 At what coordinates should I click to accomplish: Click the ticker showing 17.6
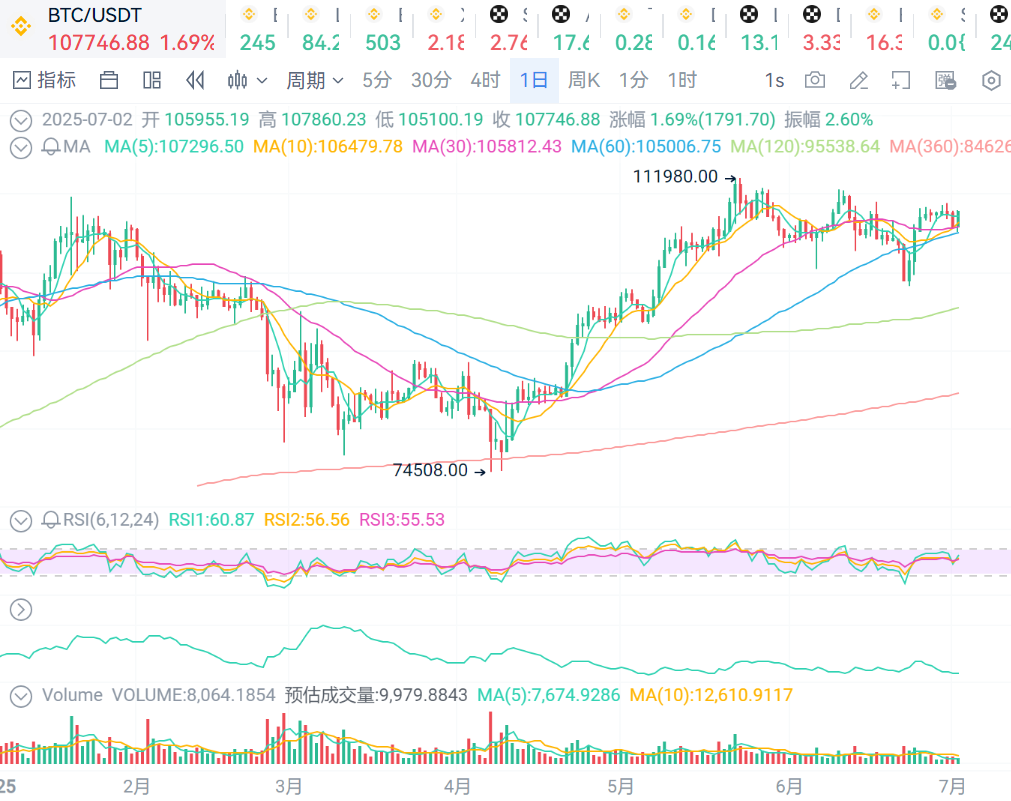tap(571, 28)
